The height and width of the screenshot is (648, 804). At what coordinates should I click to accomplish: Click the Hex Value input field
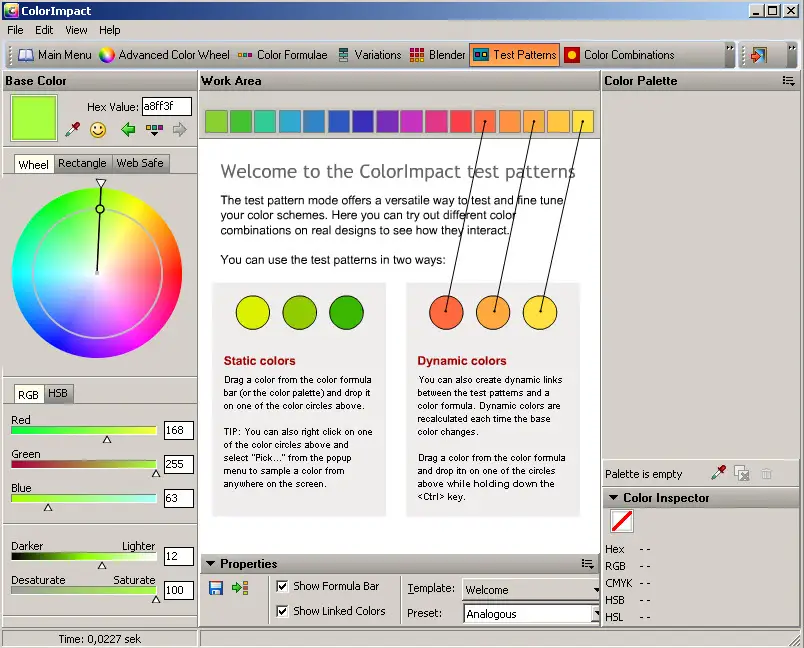(167, 107)
